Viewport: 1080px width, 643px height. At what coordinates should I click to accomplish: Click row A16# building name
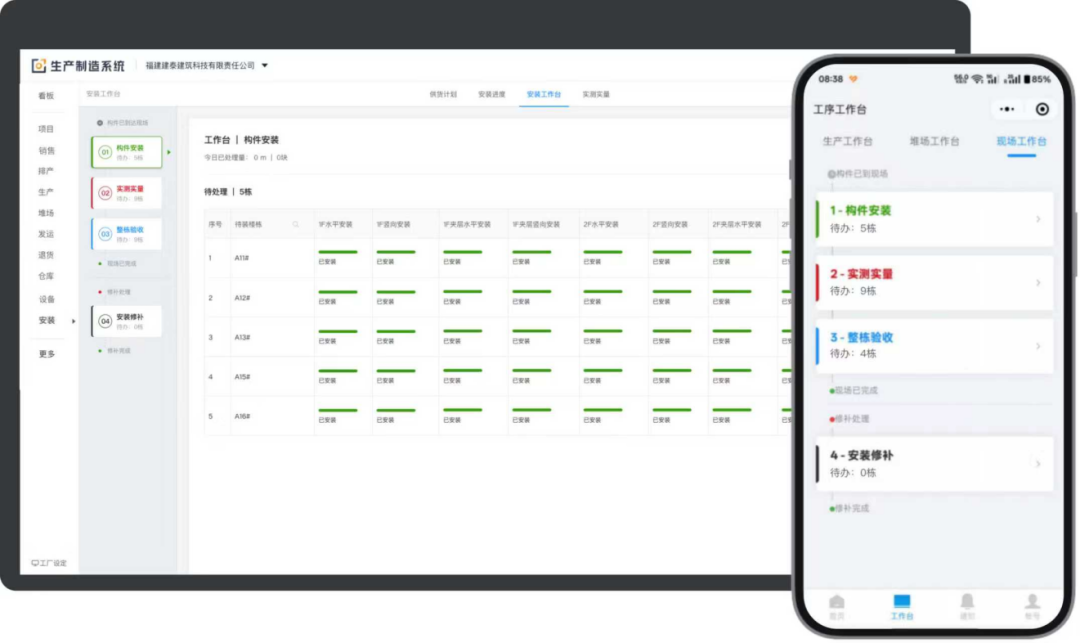[242, 417]
